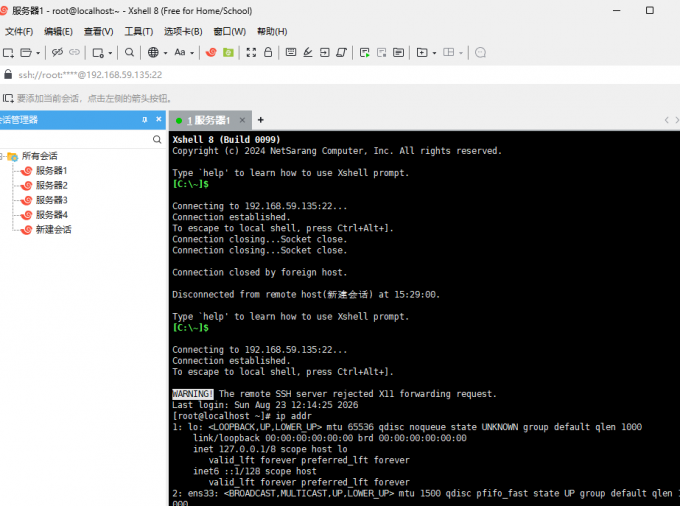Toggle full screen with the expand-arrows icon
Screen dimensions: 680x506
click(251, 52)
